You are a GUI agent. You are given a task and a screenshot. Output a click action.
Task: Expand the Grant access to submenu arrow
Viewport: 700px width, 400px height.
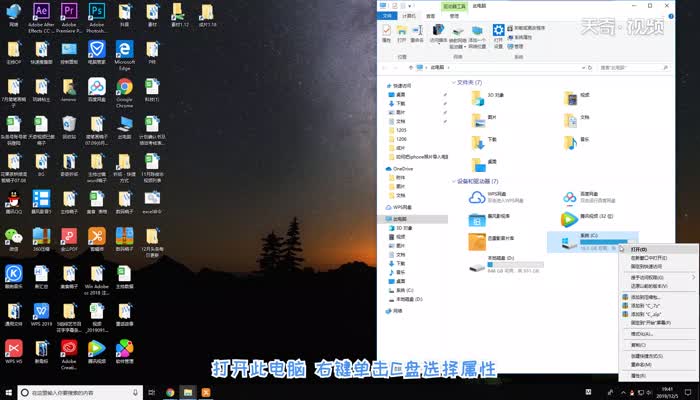[x=693, y=277]
